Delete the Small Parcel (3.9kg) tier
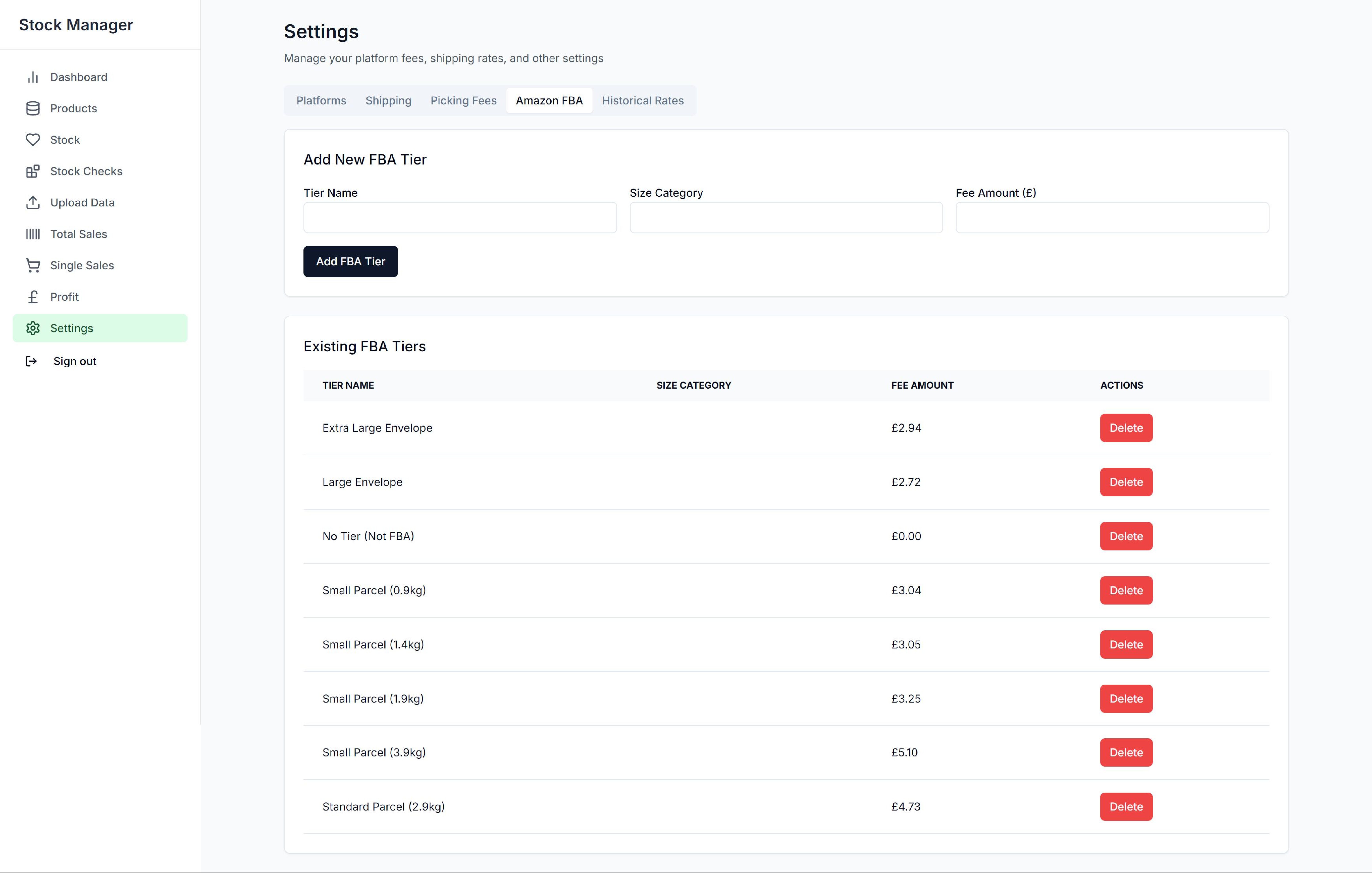Image resolution: width=1372 pixels, height=873 pixels. [1126, 752]
